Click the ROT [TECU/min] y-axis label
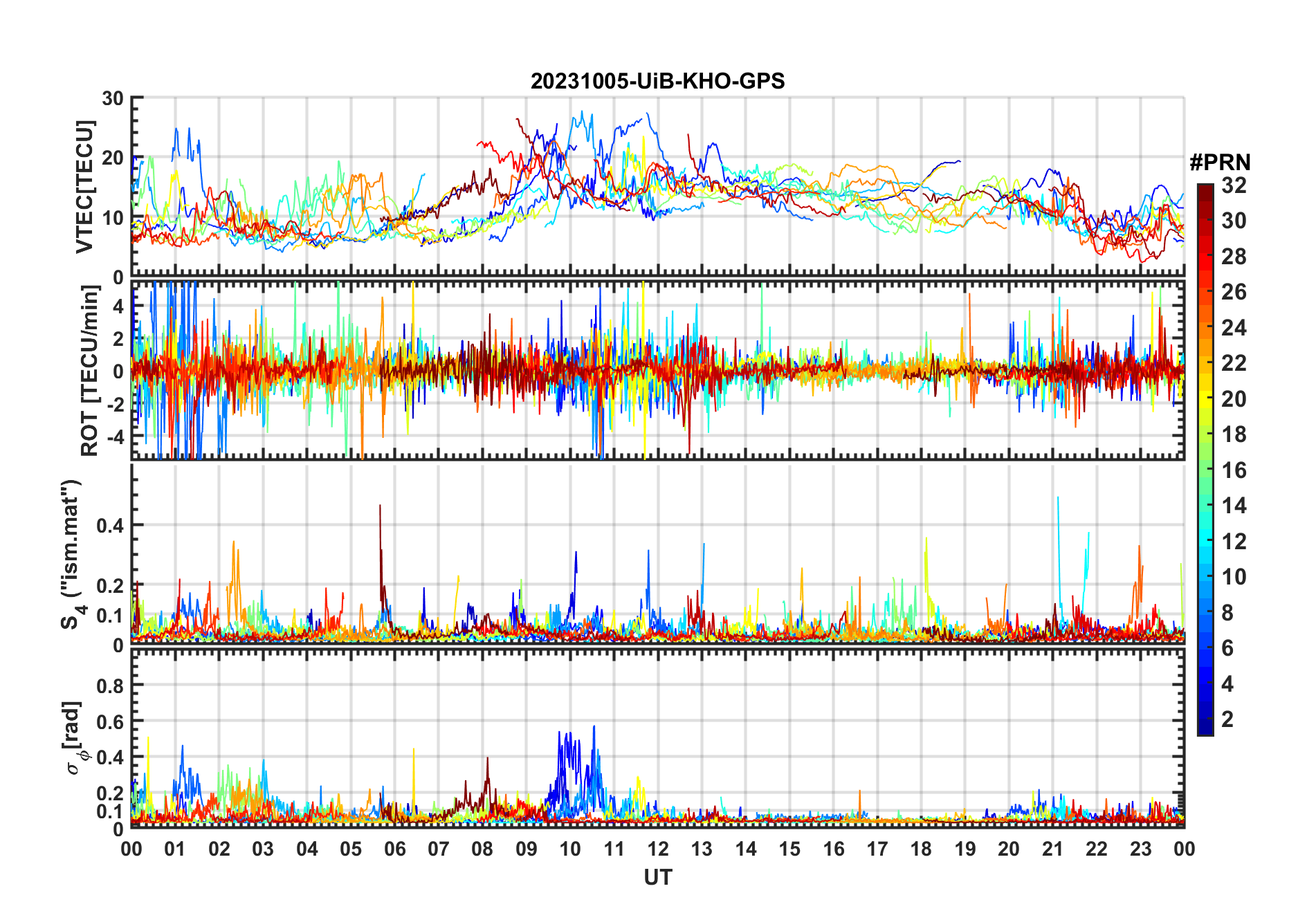Screen dimensions: 1316x920 point(89,371)
